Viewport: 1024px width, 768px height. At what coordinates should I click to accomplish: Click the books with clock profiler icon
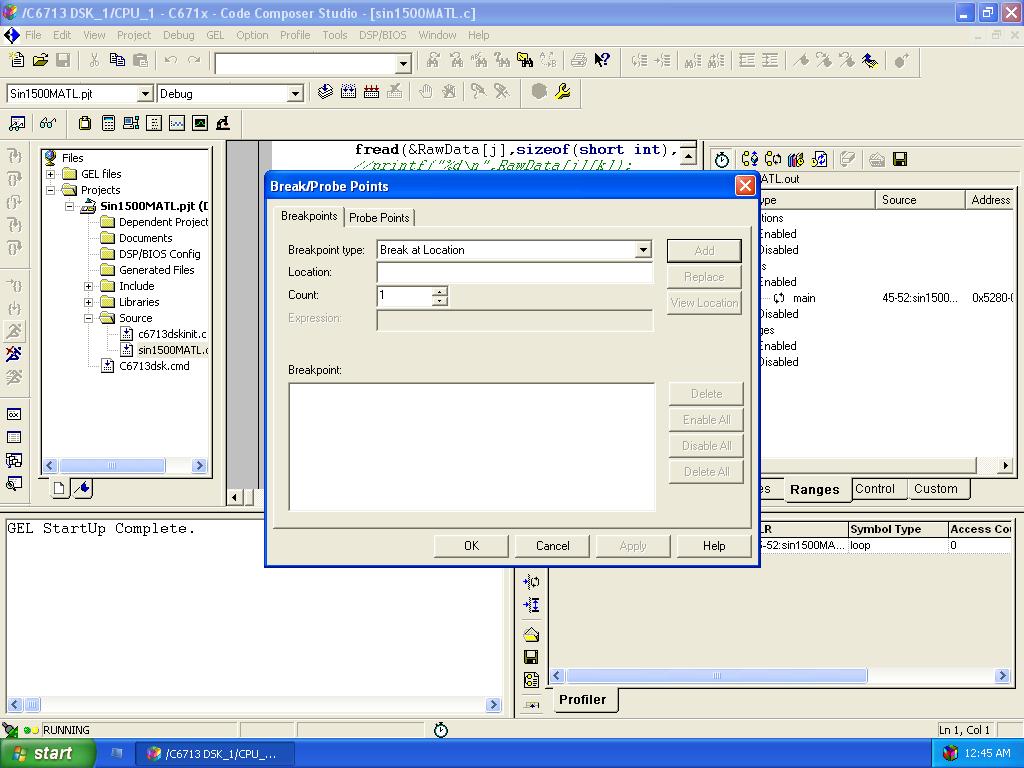795,159
